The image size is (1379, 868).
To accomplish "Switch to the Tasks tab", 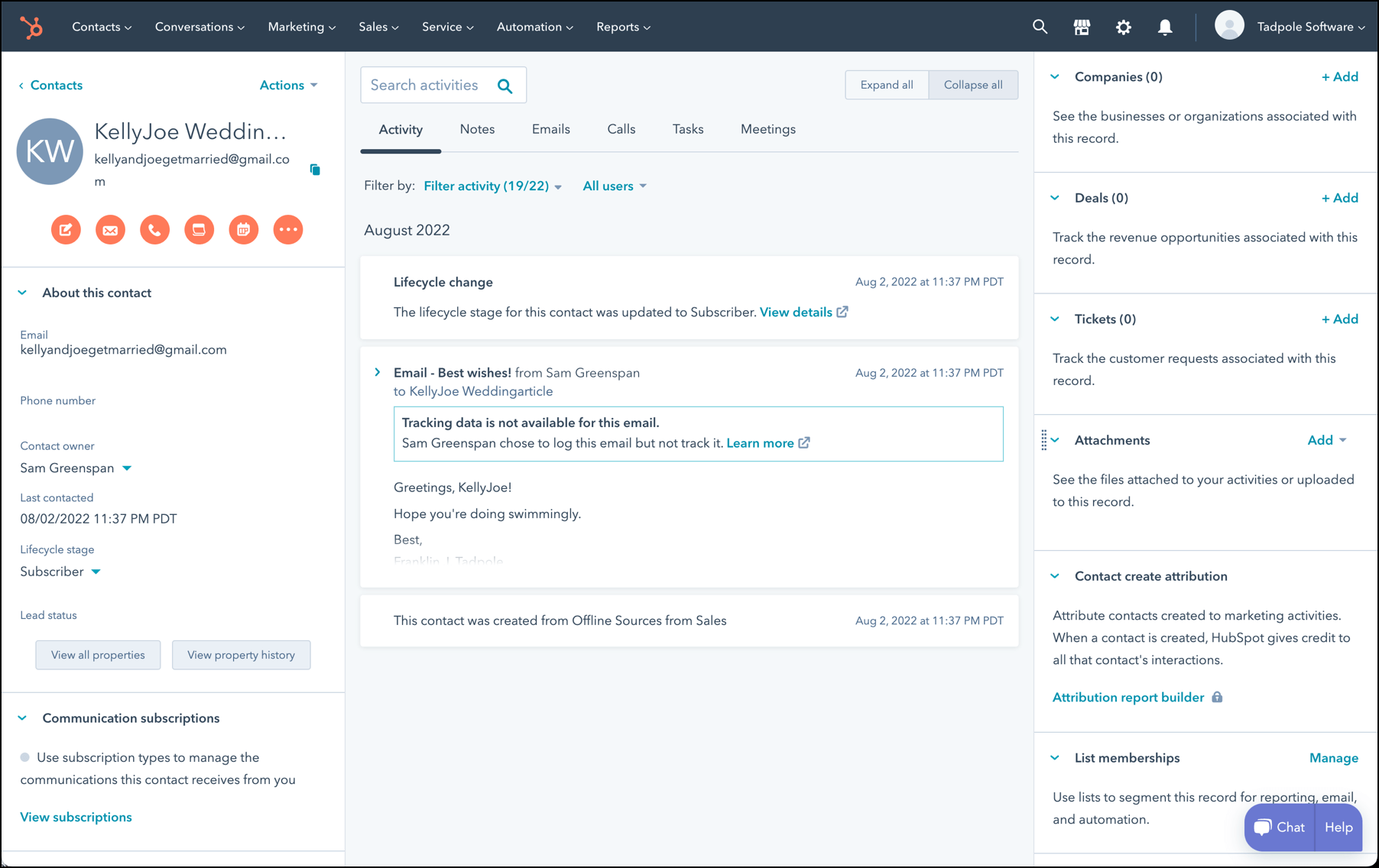I will click(x=688, y=129).
